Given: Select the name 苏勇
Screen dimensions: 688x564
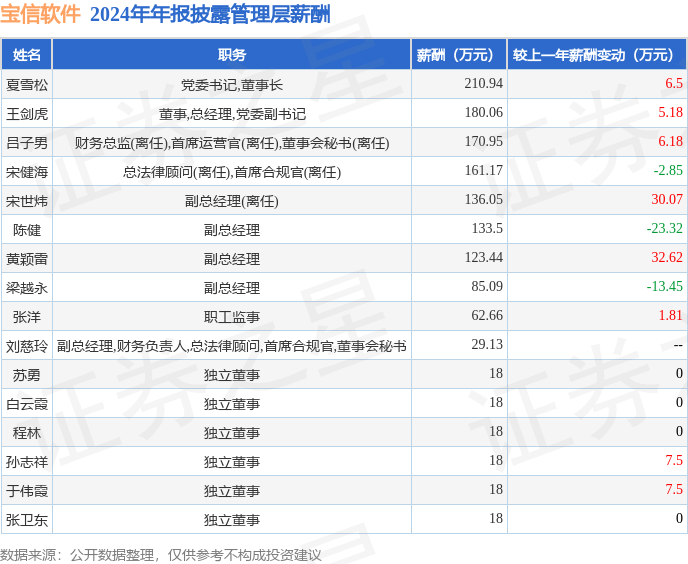Looking at the screenshot, I should pyautogui.click(x=27, y=375).
